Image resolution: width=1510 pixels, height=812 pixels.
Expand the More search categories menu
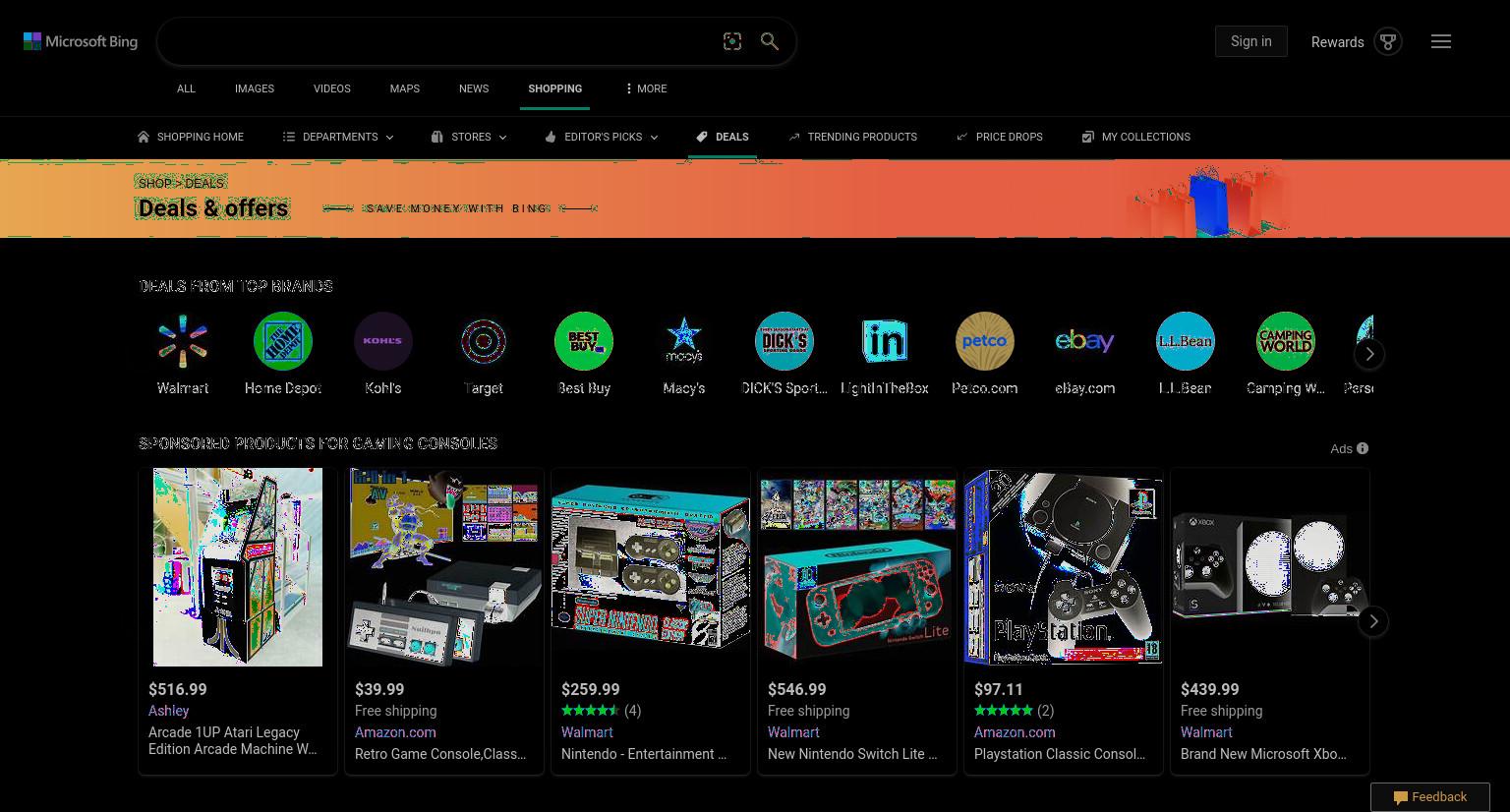(x=646, y=88)
